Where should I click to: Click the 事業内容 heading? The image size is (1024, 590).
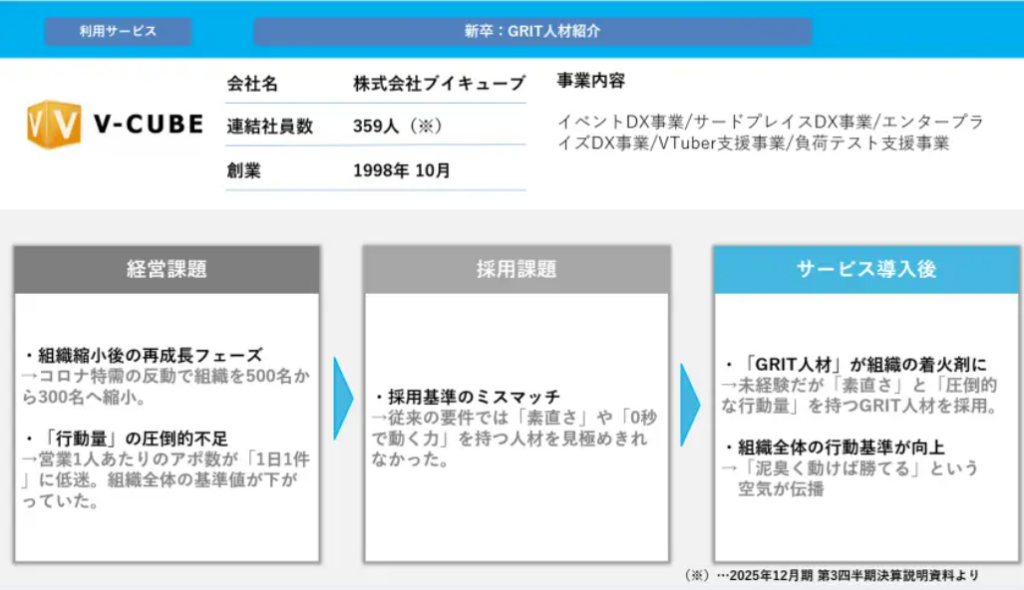click(x=590, y=81)
